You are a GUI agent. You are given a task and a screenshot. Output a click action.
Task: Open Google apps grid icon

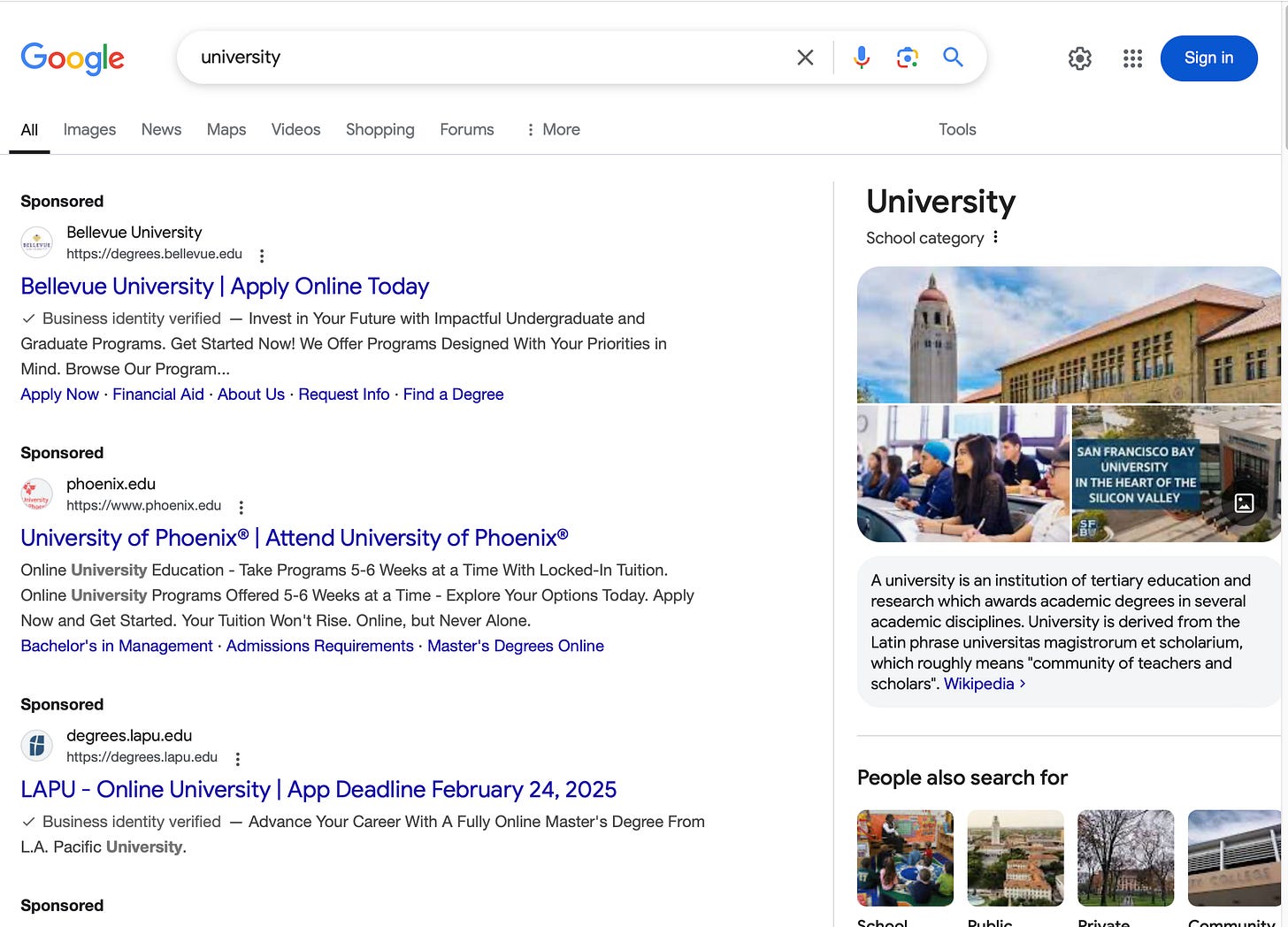pos(1132,58)
